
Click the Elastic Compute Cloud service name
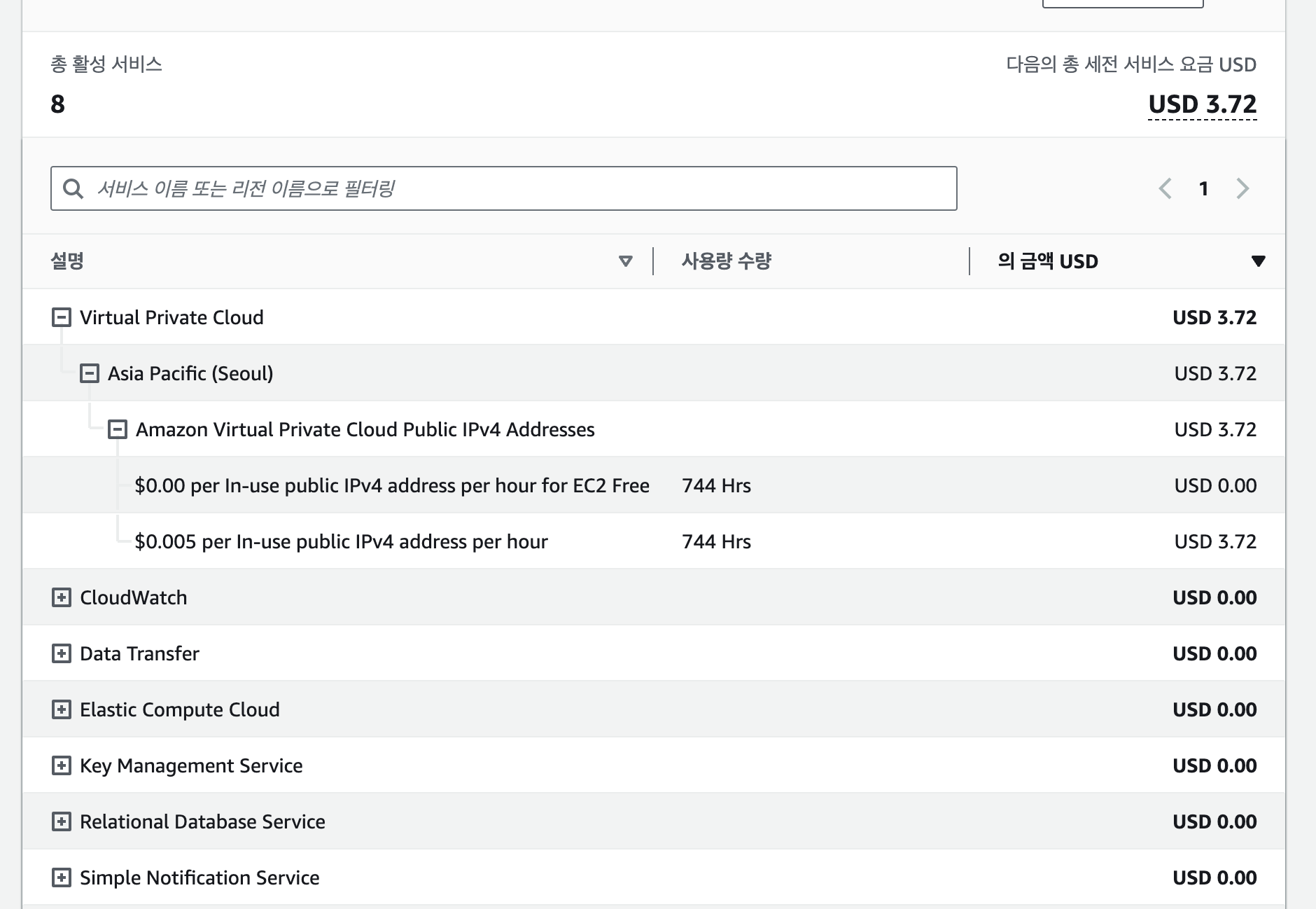coord(180,709)
